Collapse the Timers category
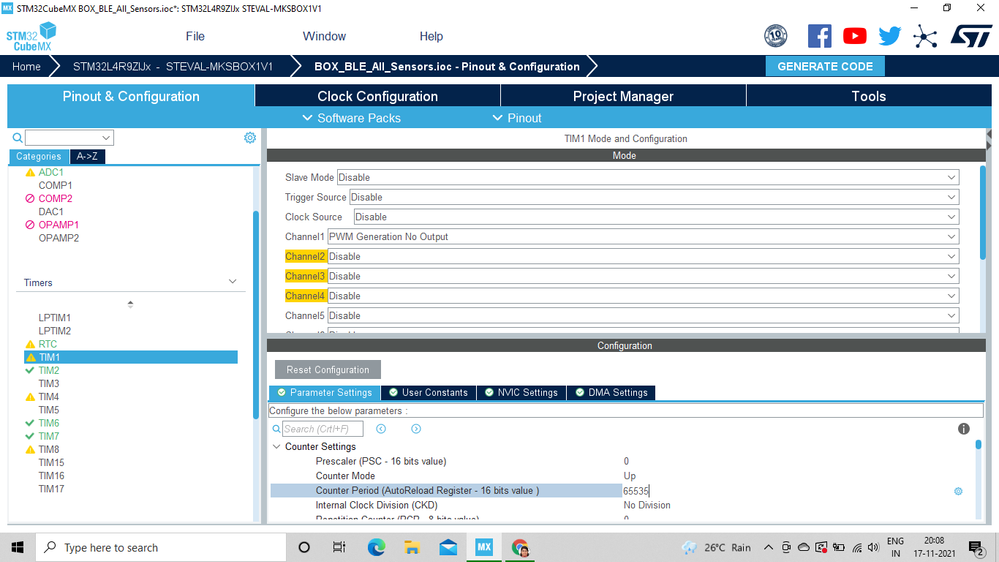Screen dimensions: 999x562 click(233, 282)
